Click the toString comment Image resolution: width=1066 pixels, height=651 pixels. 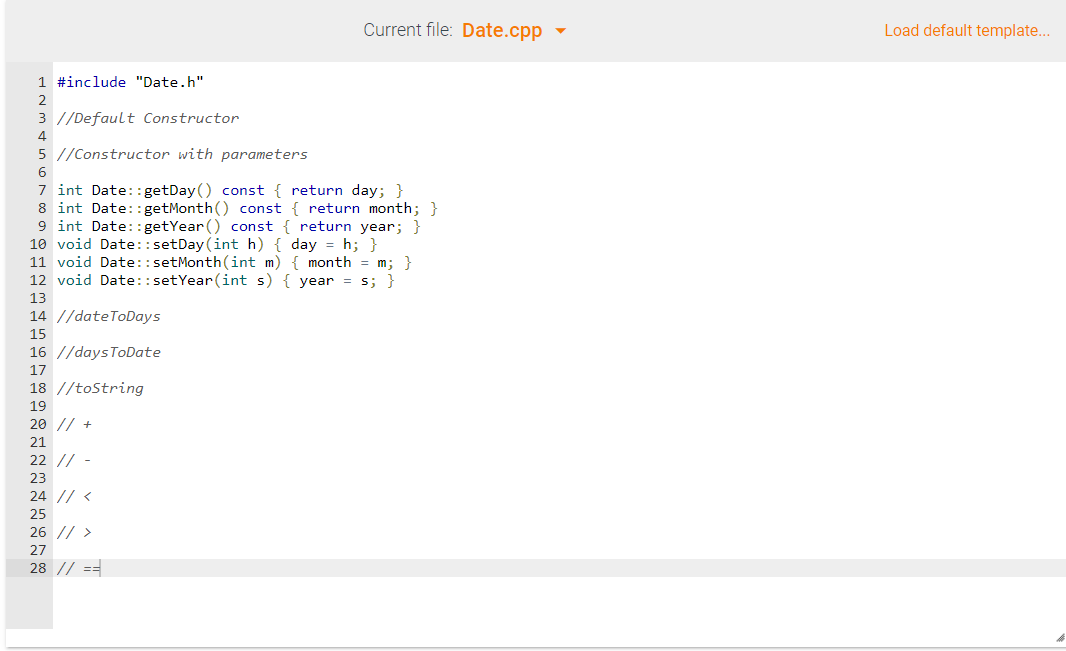(x=100, y=388)
